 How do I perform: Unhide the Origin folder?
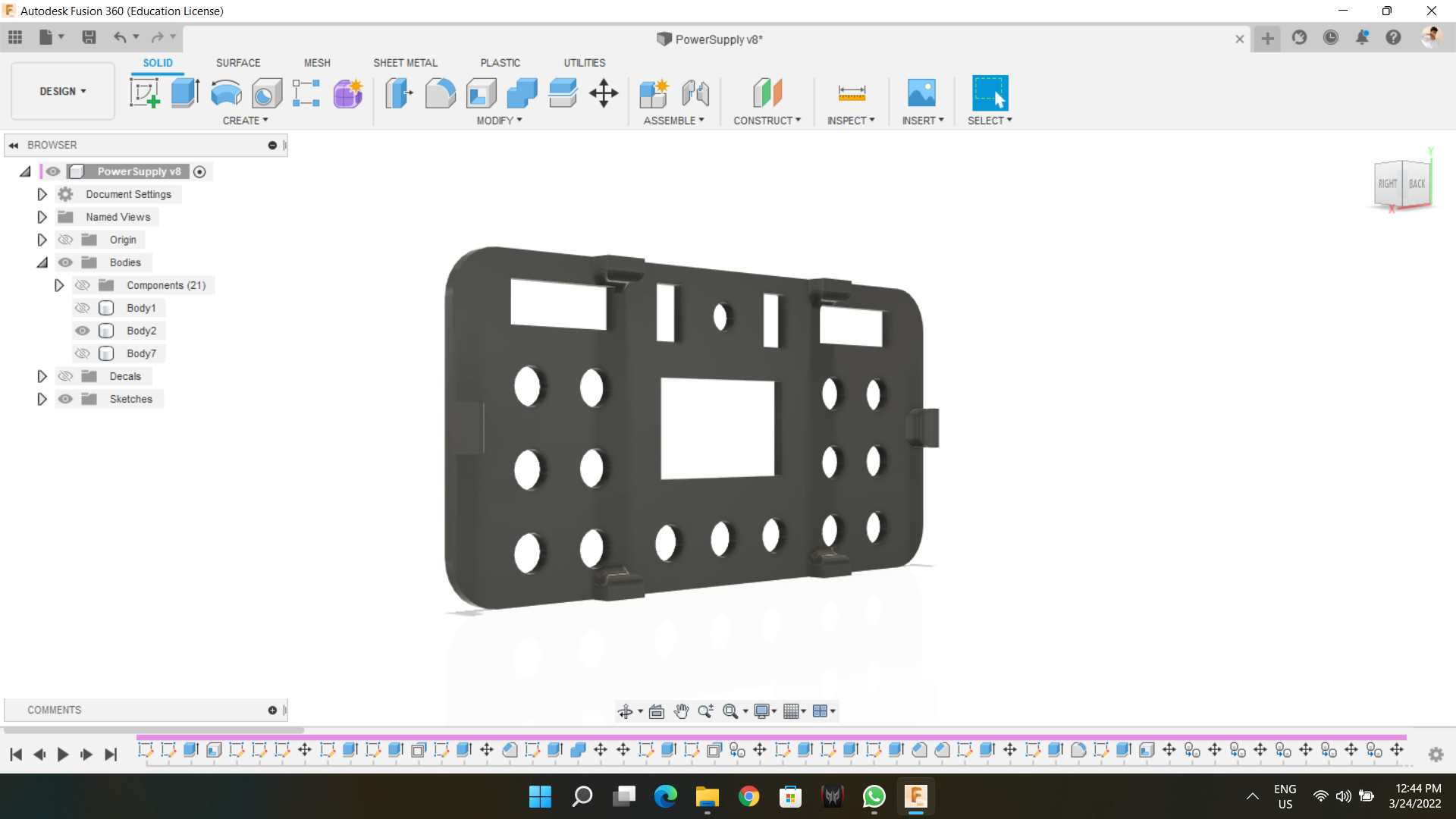point(66,240)
